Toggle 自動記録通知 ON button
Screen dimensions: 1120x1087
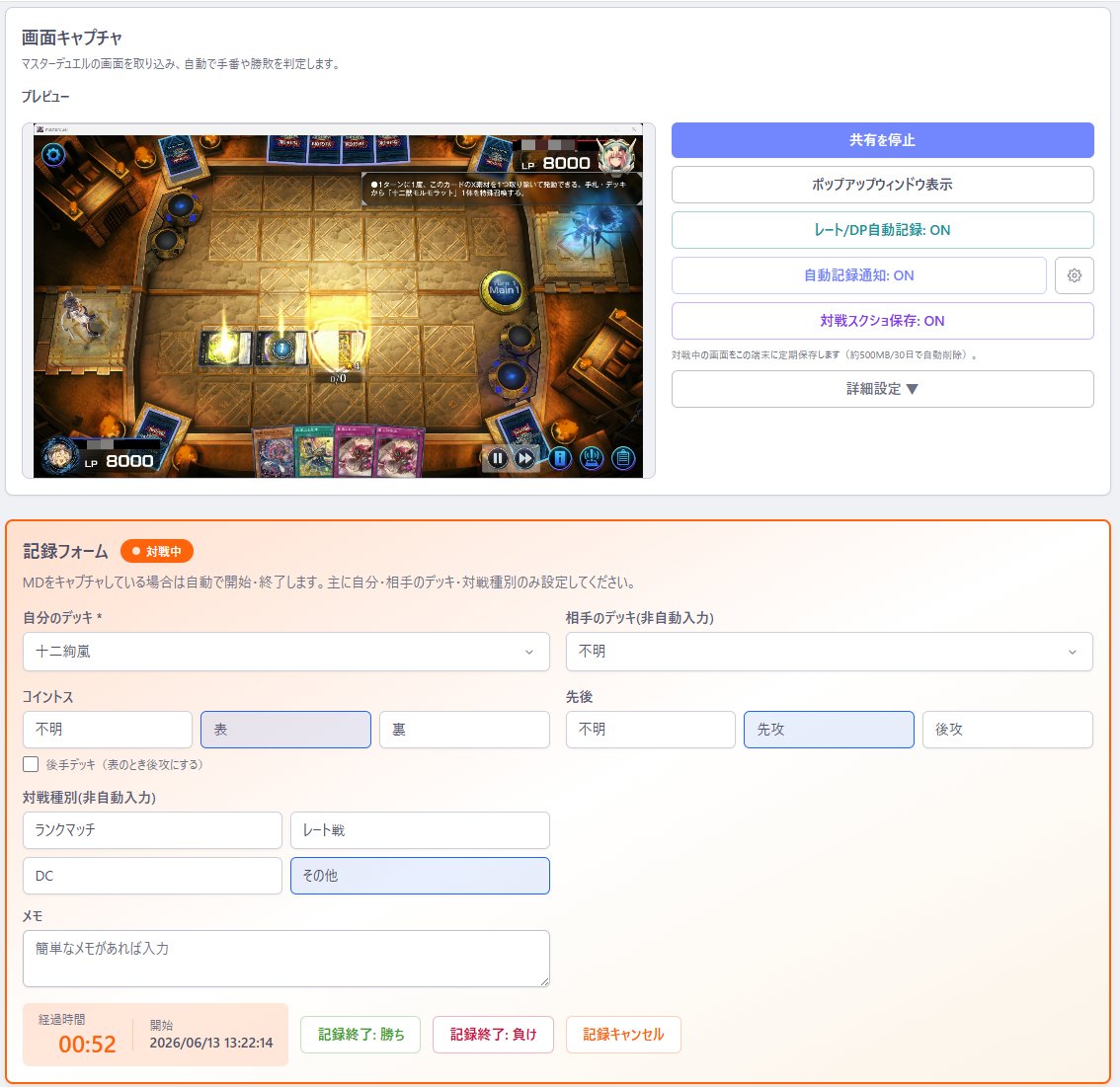[x=858, y=275]
